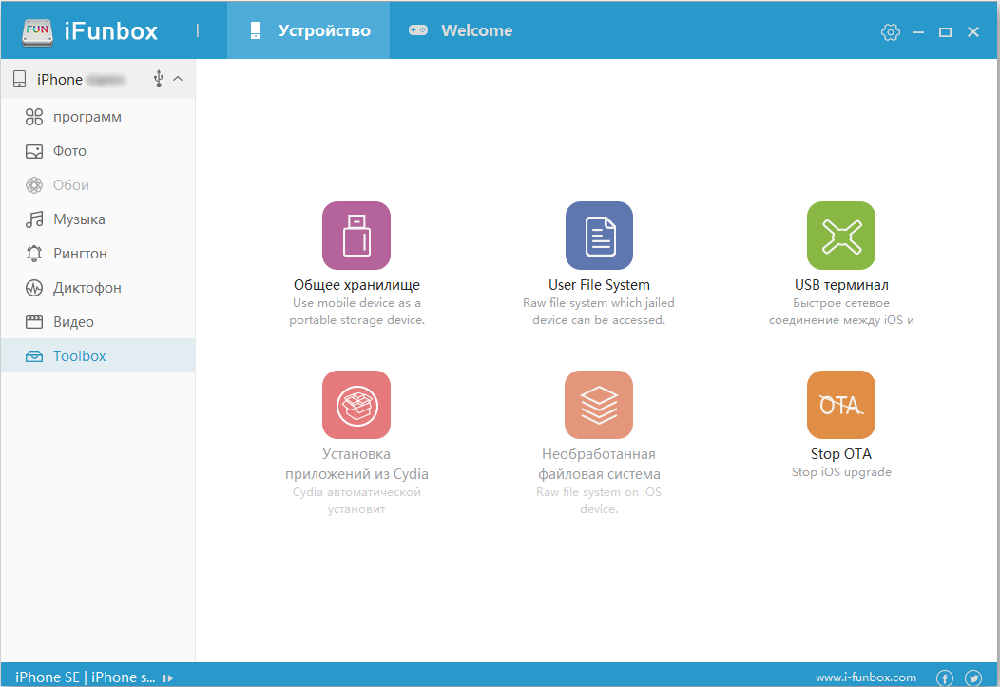Screen dimensions: 1000x687
Task: Visit the www.i-funbox.com link
Action: [x=865, y=677]
